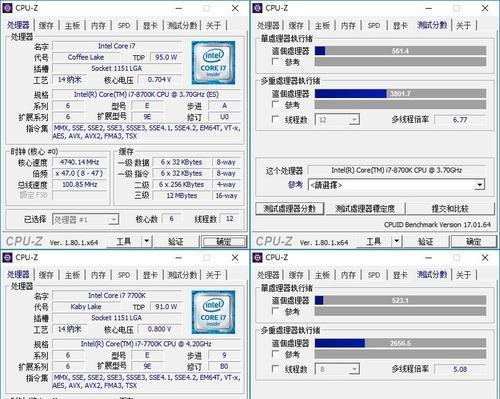Viewport: 500px width, 399px height.
Task: Tick the 线程数 checkbox in bottom-right window
Action: point(275,369)
